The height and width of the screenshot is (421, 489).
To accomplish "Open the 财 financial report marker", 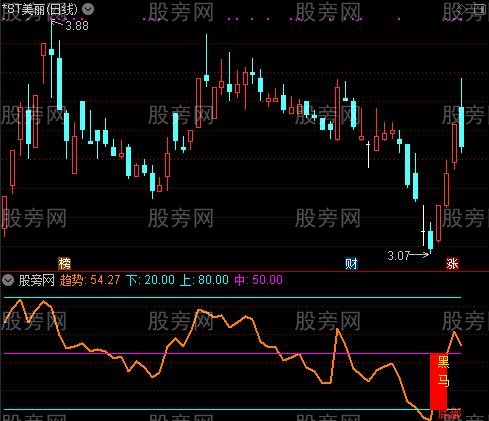I will click(351, 264).
